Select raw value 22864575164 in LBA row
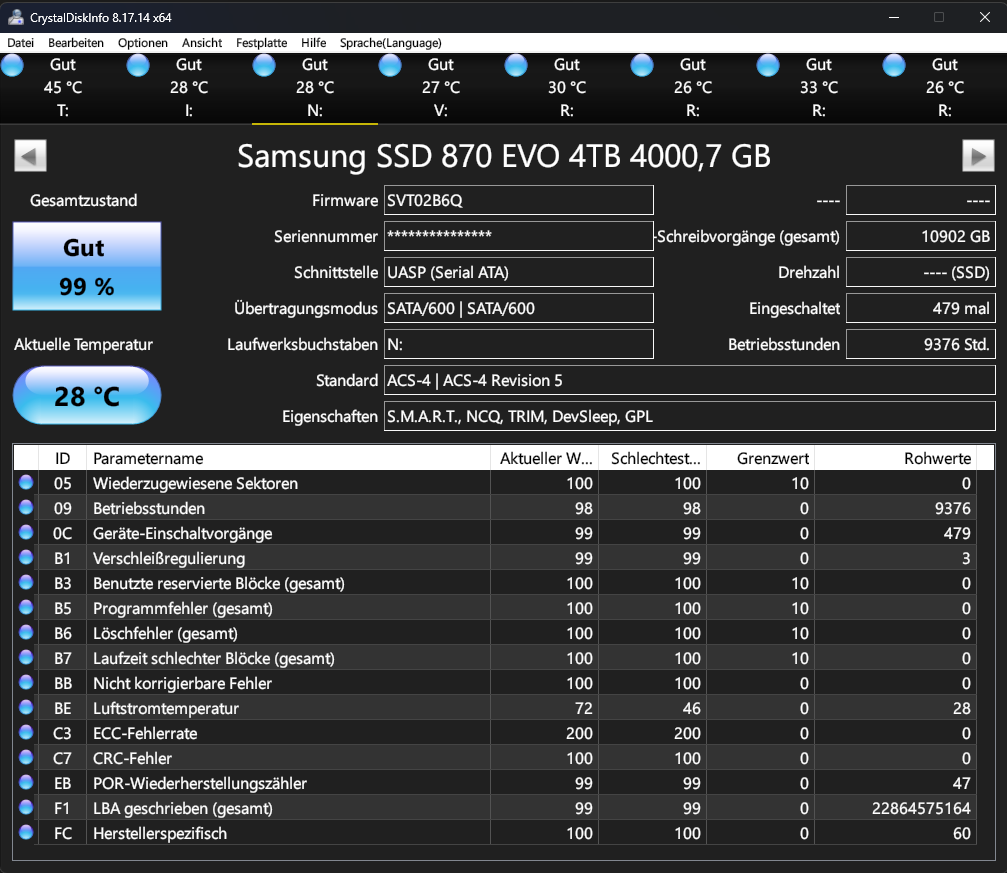The image size is (1007, 873). (x=921, y=808)
